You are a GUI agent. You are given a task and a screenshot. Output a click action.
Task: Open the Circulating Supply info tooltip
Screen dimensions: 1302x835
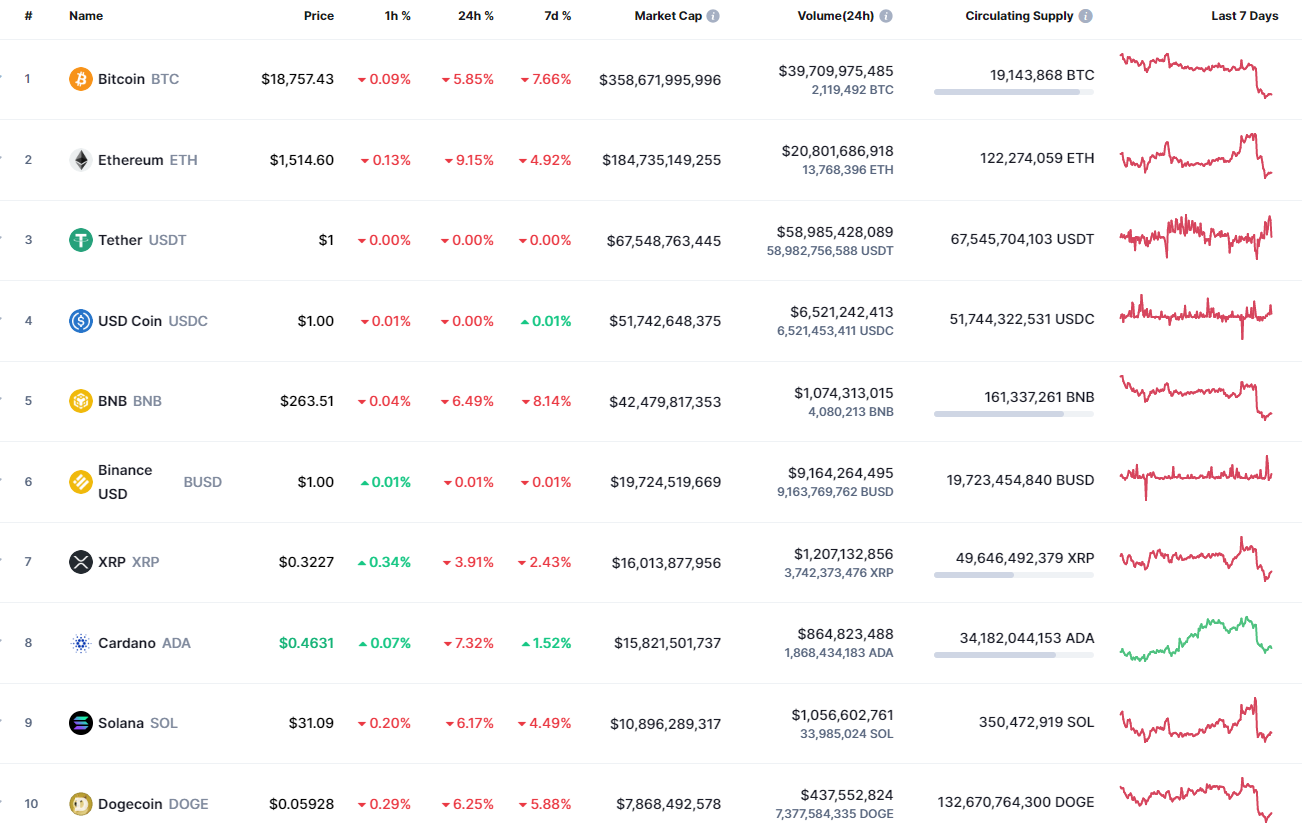click(x=1084, y=15)
